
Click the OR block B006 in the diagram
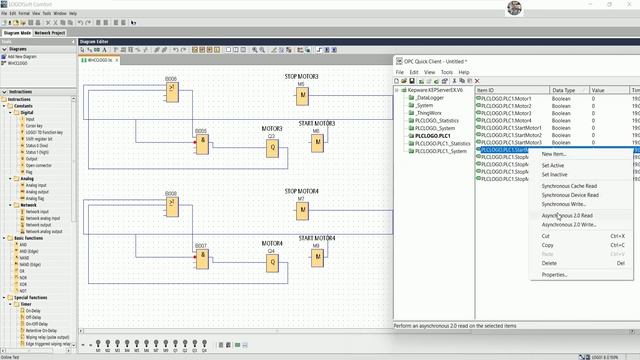pyautogui.click(x=172, y=92)
